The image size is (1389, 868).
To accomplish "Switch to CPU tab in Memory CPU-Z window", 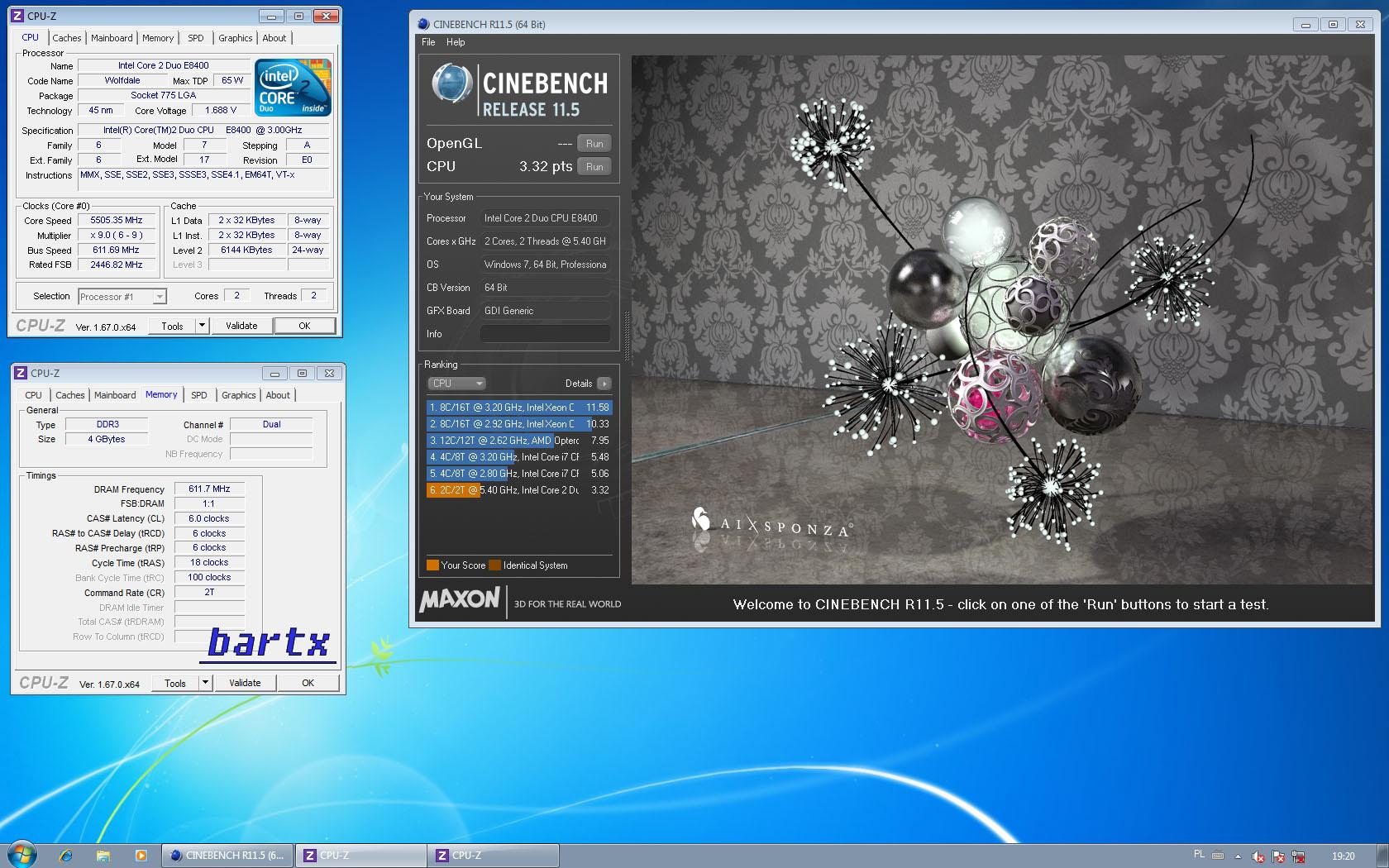I will pyautogui.click(x=33, y=395).
